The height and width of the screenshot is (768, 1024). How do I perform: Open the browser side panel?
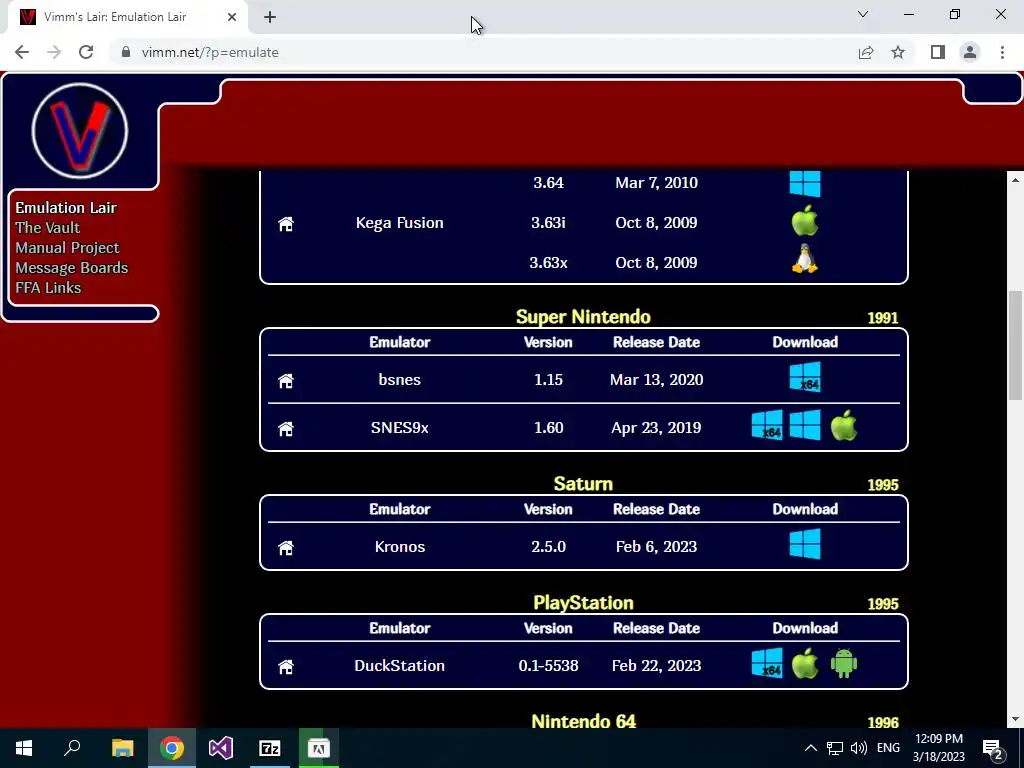[x=938, y=52]
